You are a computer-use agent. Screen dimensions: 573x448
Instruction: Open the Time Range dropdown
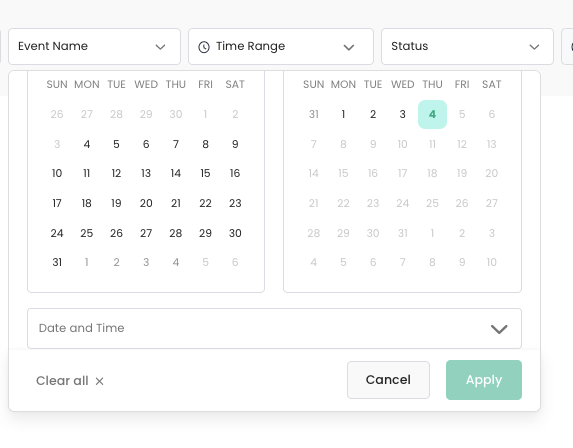click(x=281, y=46)
